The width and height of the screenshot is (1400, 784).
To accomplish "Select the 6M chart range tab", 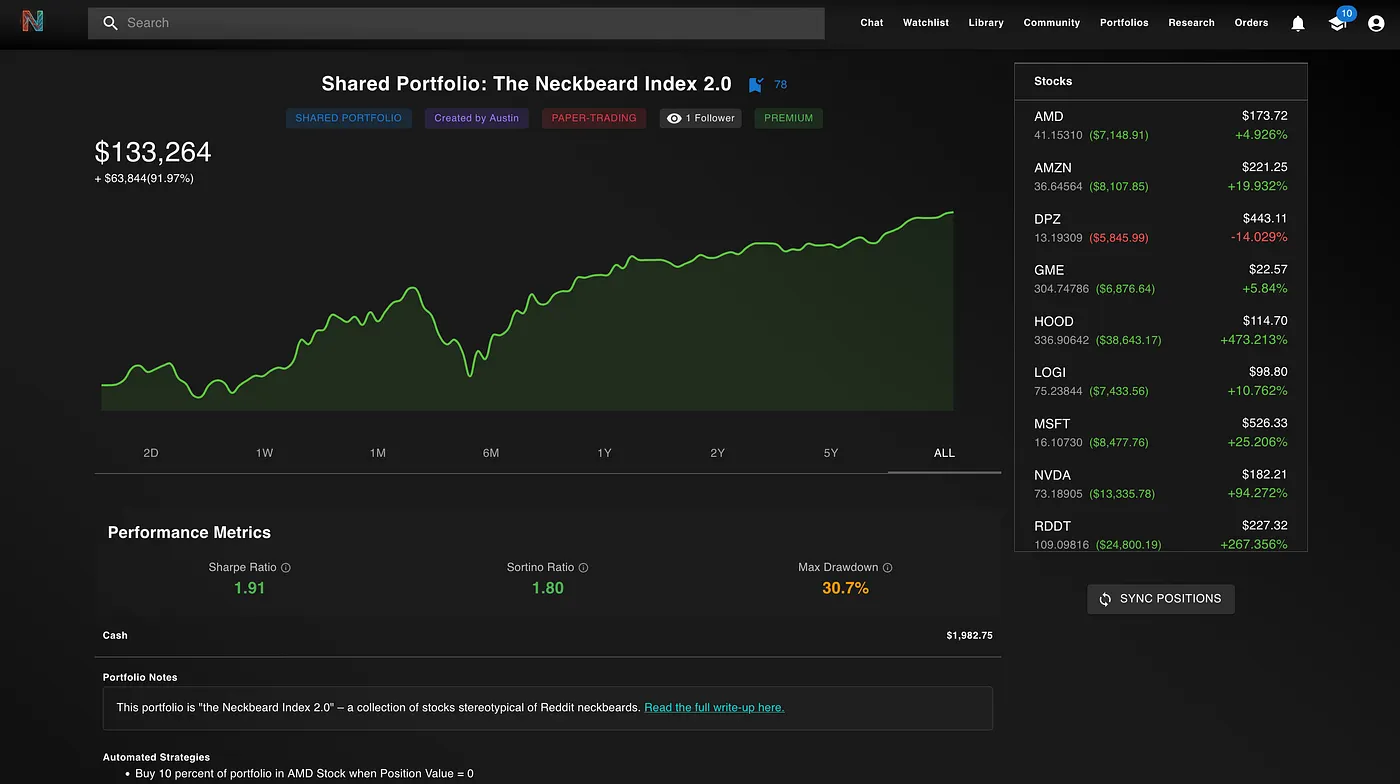I will click(x=491, y=453).
